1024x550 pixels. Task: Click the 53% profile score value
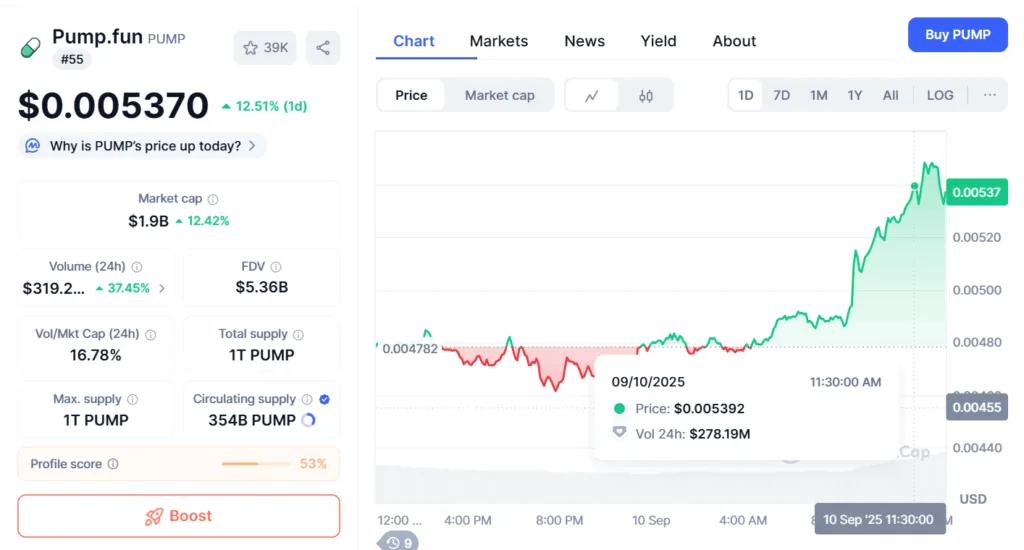pos(313,464)
